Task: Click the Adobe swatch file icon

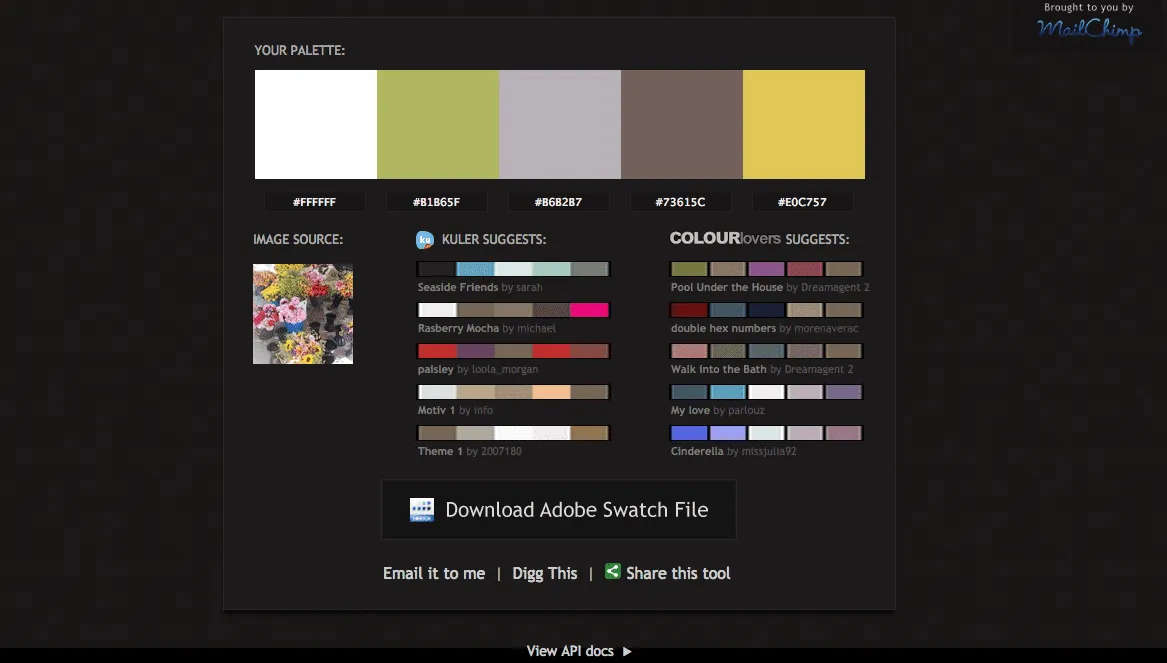Action: [x=422, y=510]
